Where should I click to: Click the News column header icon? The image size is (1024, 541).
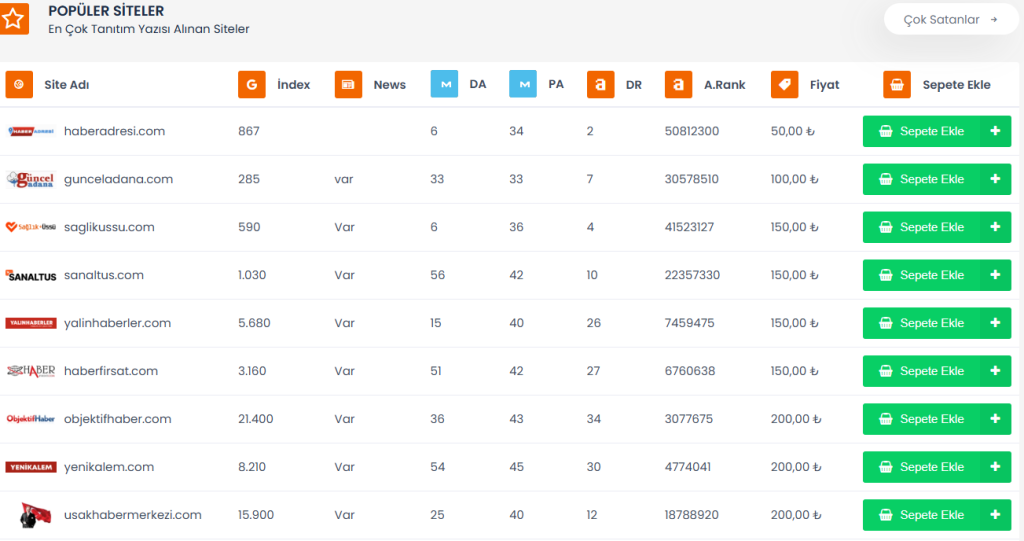coord(349,85)
